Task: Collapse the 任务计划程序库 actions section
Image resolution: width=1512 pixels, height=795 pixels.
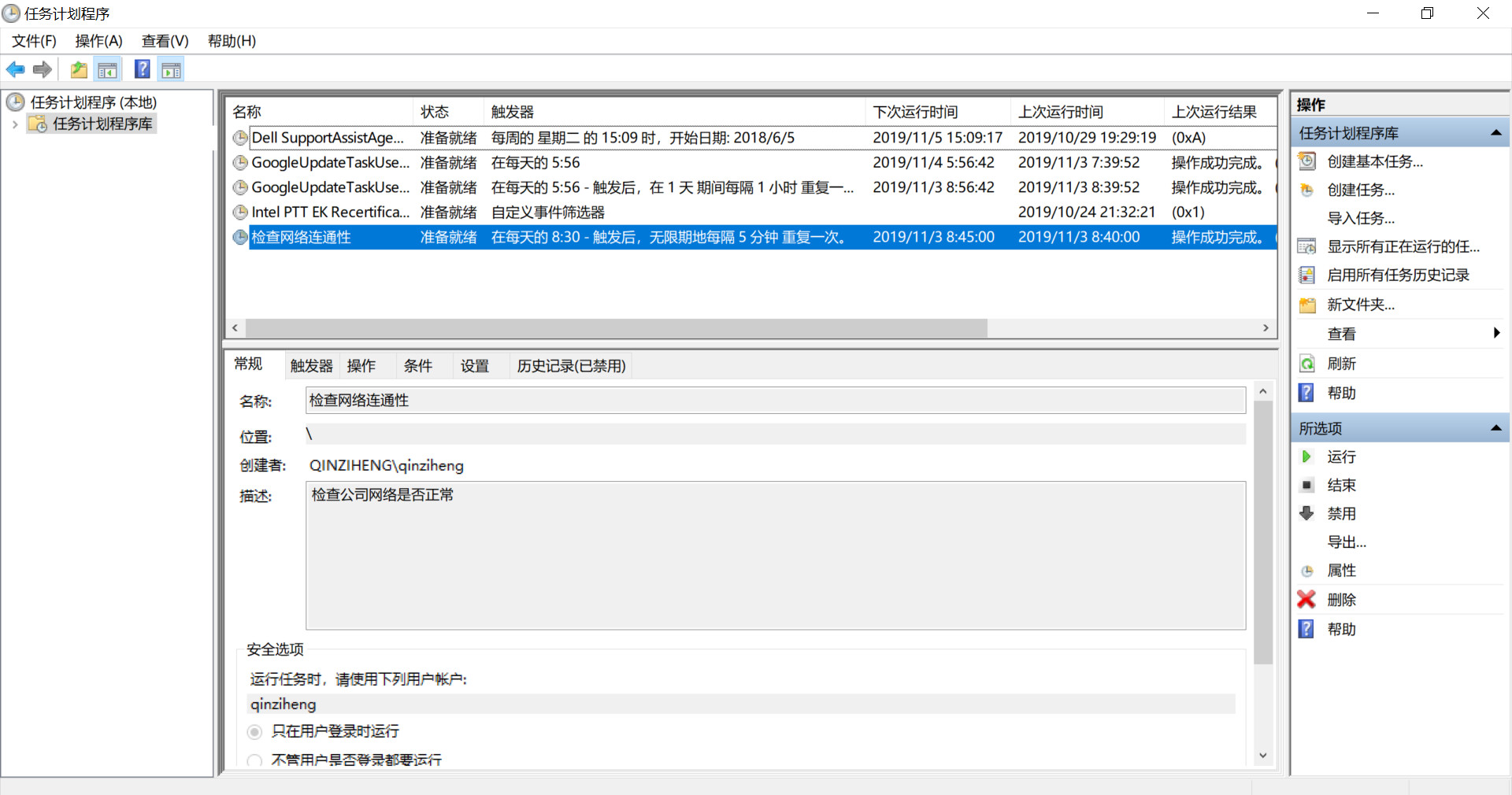Action: (1496, 133)
